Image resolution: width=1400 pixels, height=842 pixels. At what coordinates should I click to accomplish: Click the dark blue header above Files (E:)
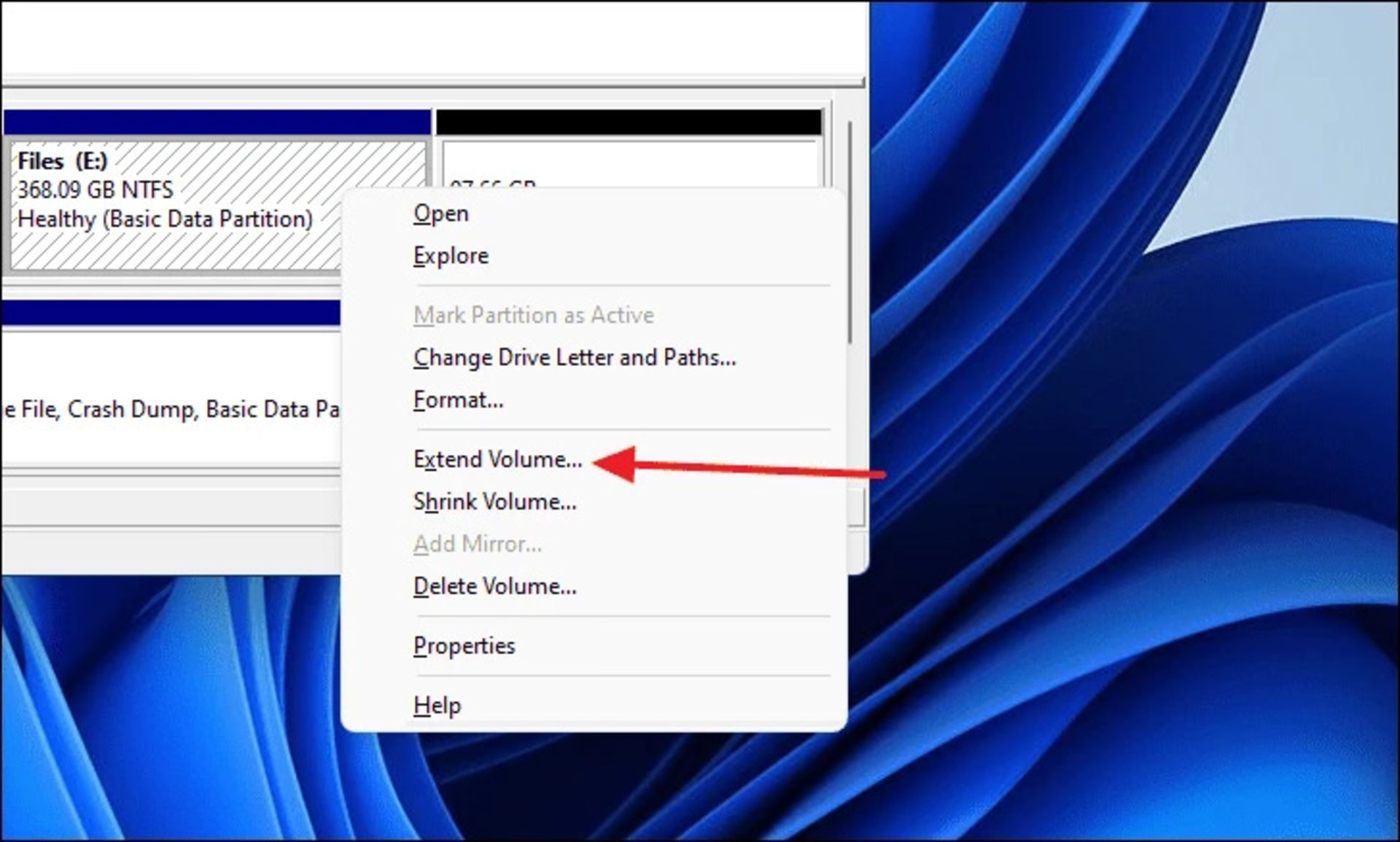[x=217, y=122]
